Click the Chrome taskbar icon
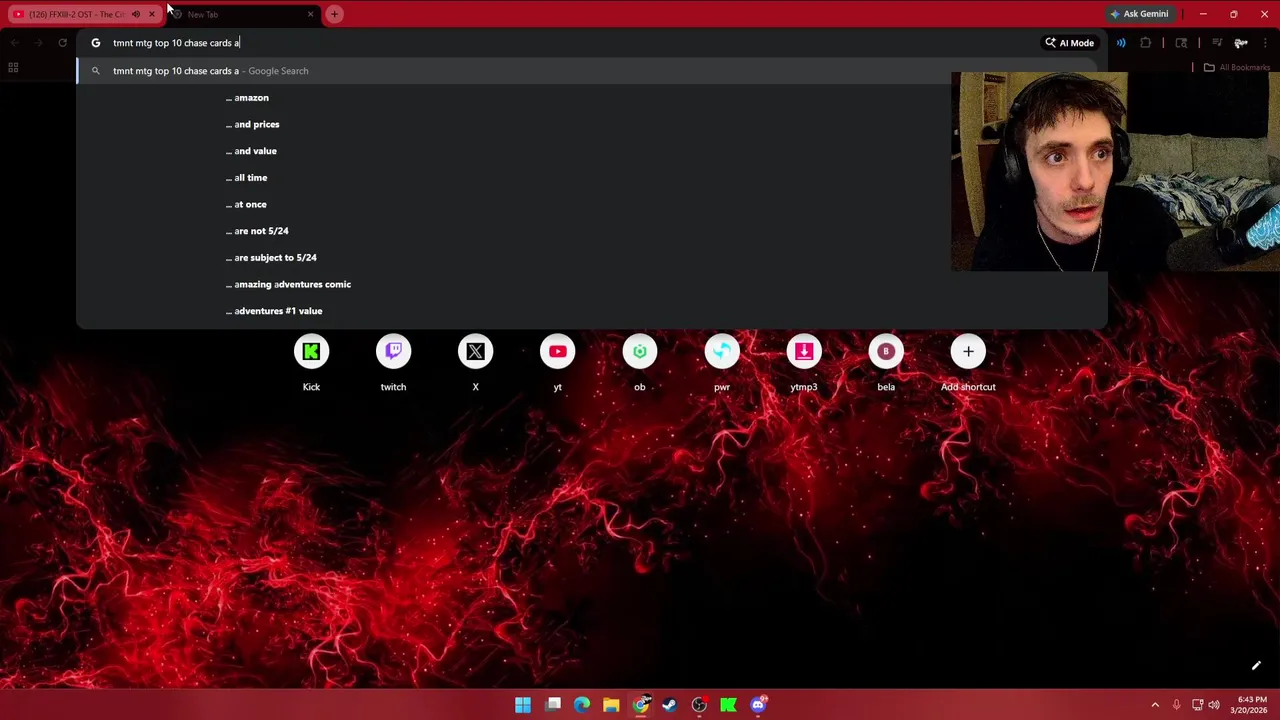 [x=640, y=705]
